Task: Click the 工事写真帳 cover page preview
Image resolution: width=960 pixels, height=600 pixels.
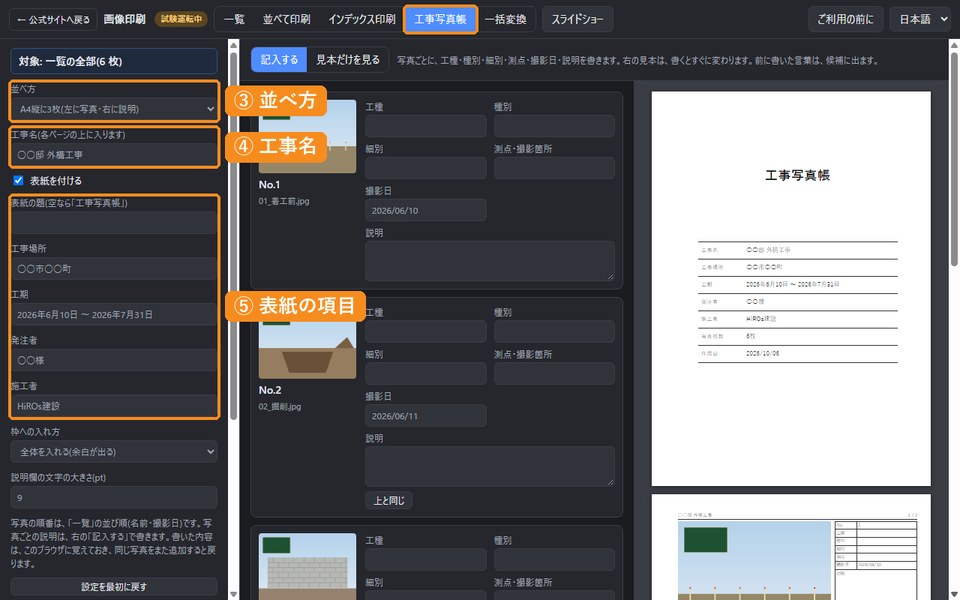Action: [x=791, y=288]
